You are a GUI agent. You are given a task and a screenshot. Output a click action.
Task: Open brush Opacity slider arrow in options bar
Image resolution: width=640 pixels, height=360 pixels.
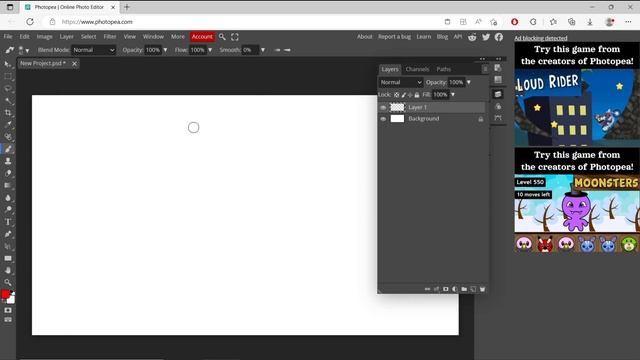point(165,50)
